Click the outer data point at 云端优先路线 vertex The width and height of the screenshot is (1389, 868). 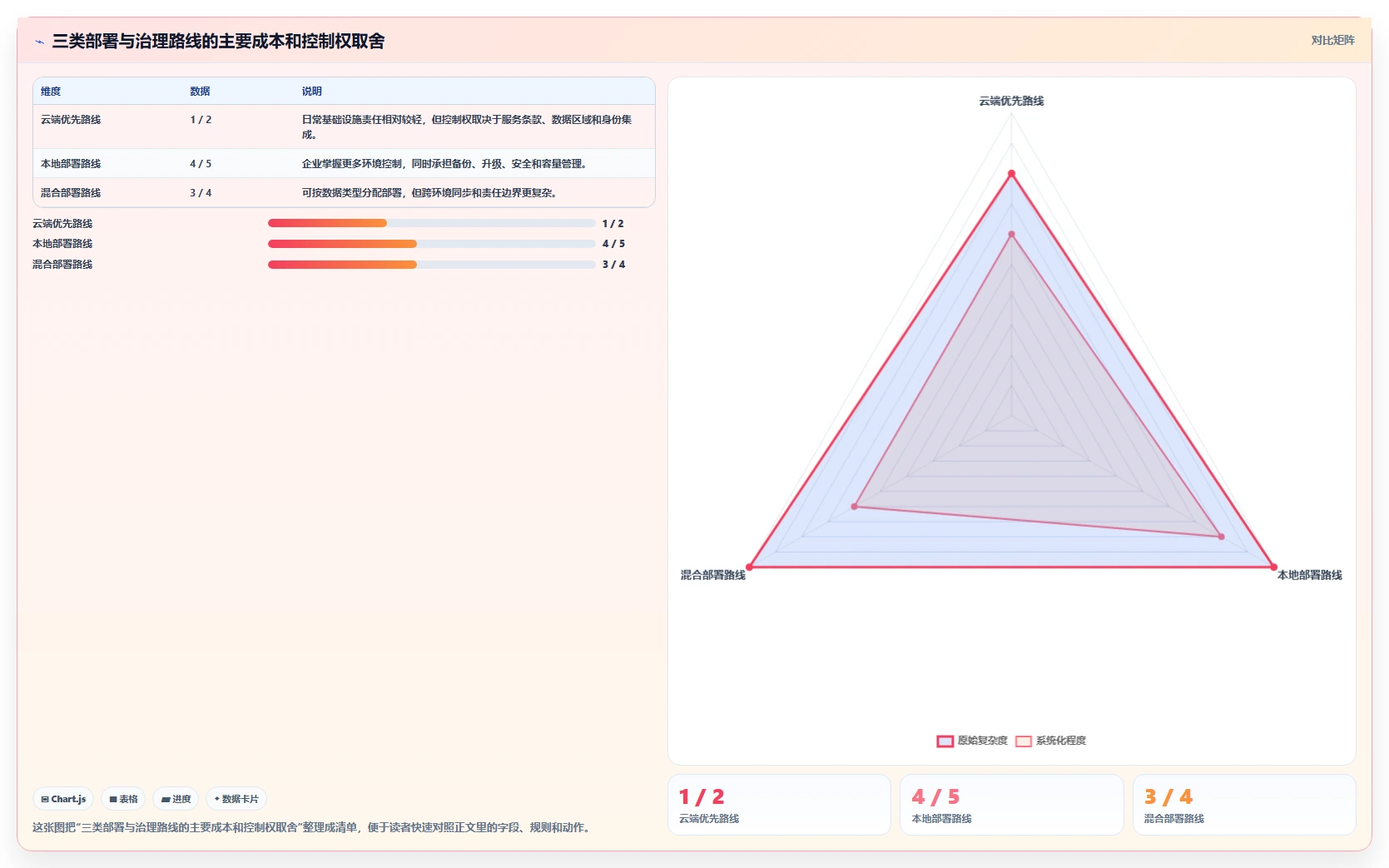[x=1012, y=174]
